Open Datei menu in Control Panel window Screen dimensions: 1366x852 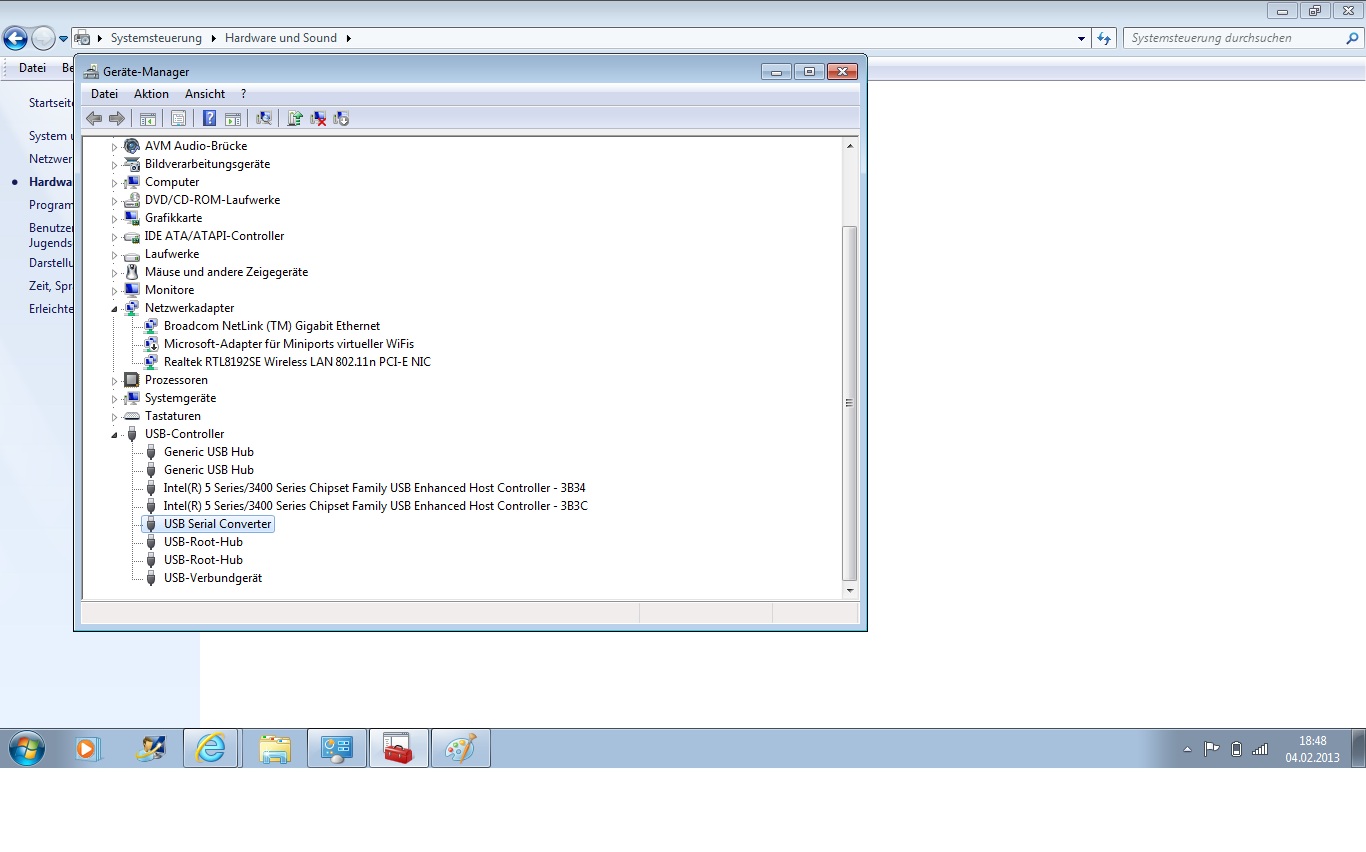point(32,68)
